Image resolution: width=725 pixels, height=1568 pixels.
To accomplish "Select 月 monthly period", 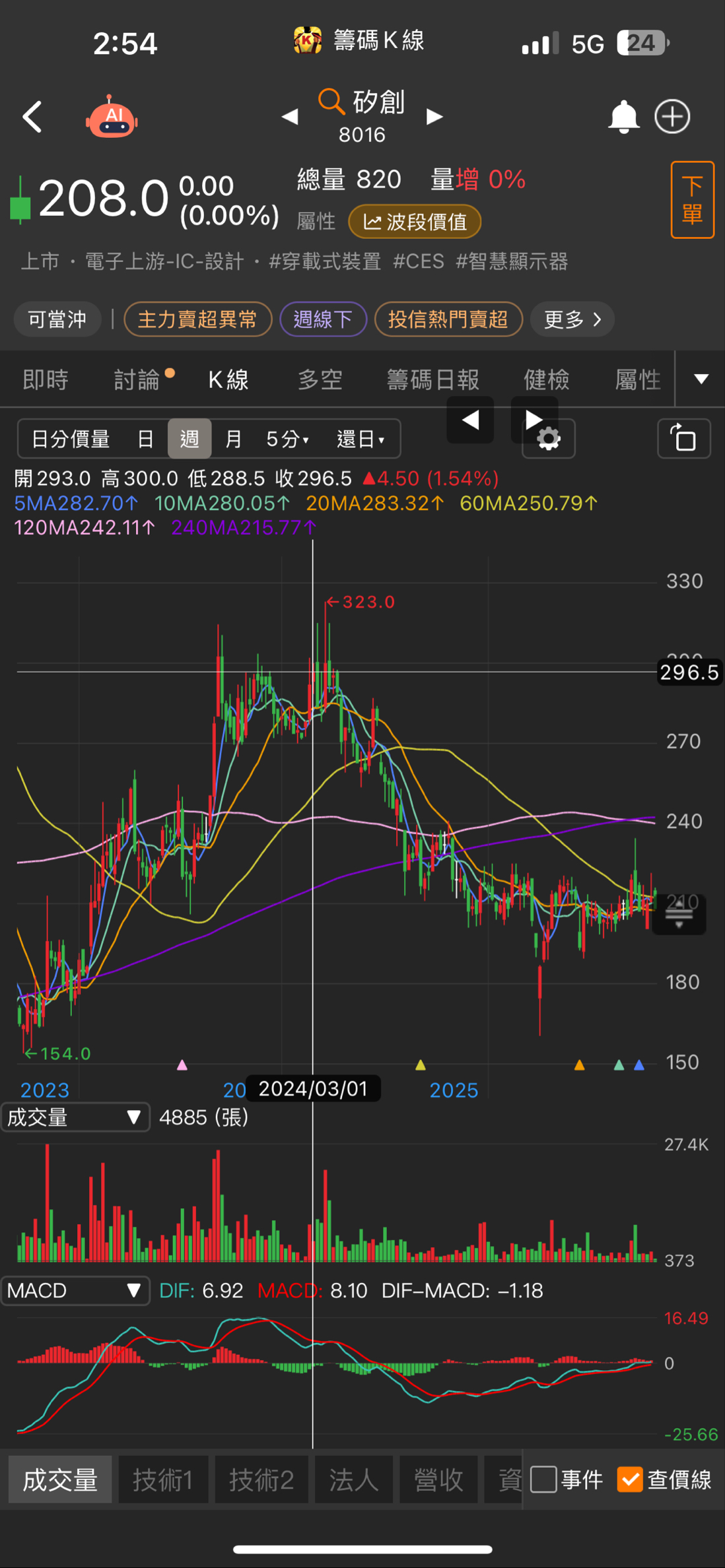I will (233, 439).
